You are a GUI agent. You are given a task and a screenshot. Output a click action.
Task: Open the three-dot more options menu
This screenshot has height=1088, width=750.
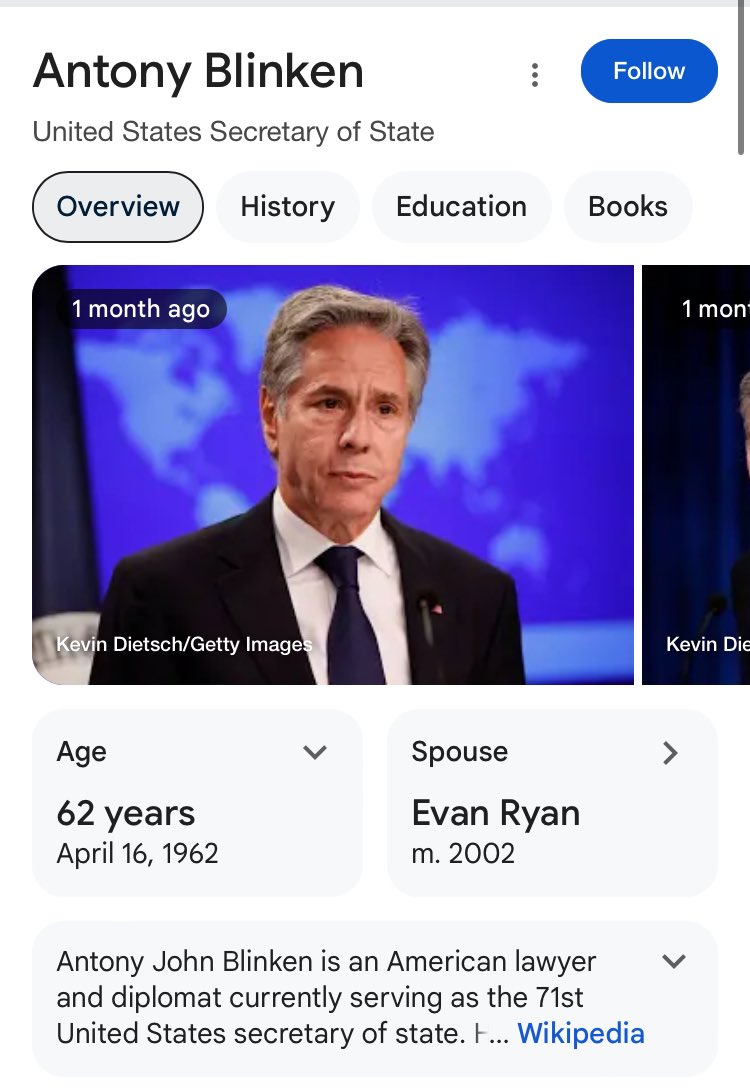[x=535, y=74]
